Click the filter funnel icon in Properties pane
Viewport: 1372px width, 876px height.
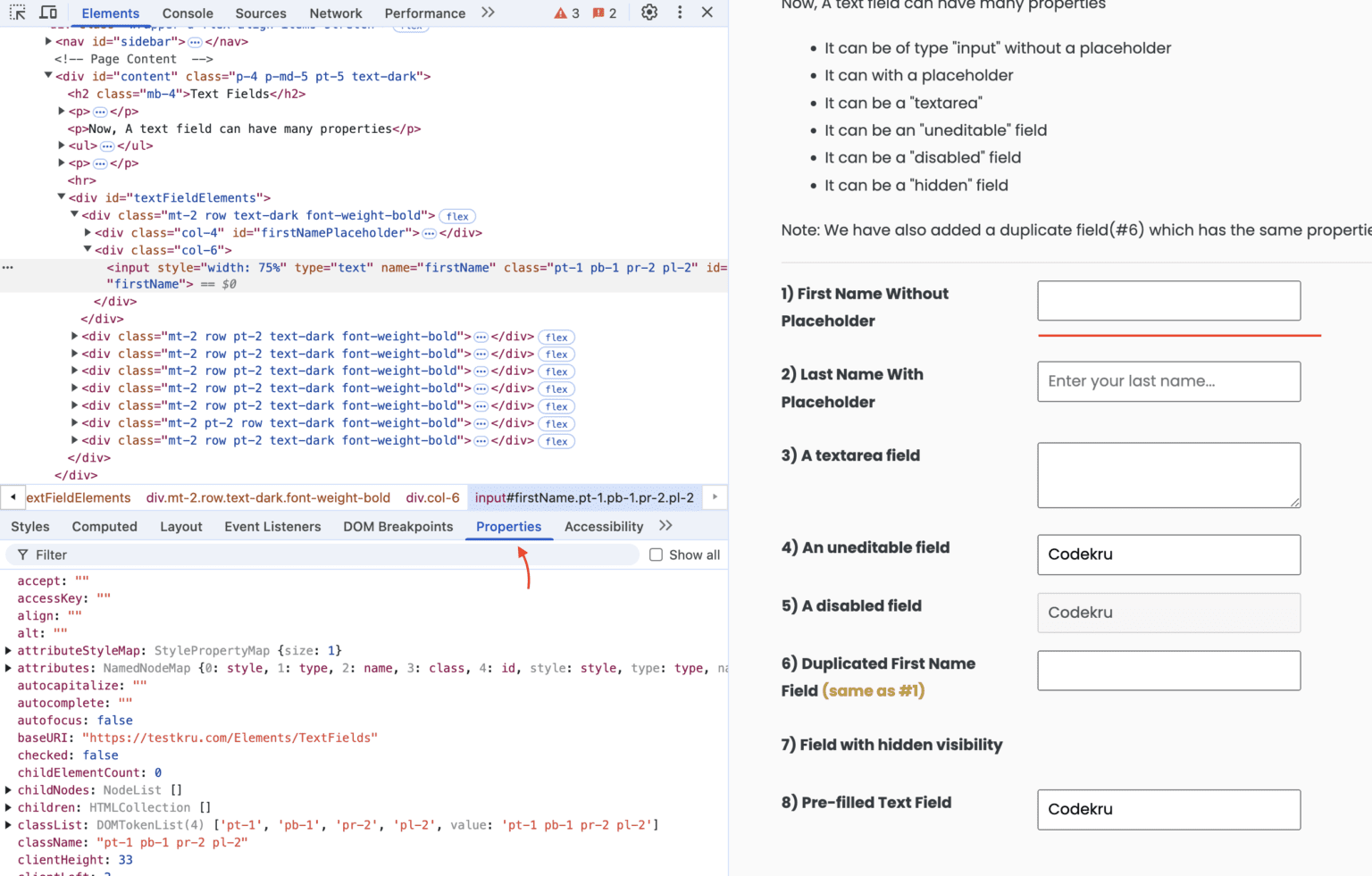22,555
